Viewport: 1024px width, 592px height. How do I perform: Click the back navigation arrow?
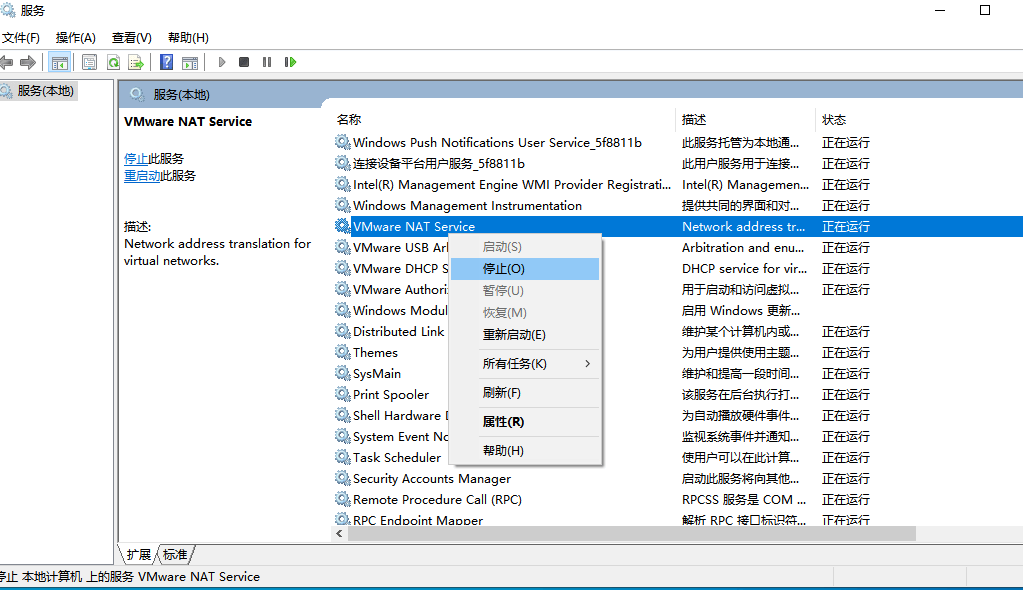[8, 62]
